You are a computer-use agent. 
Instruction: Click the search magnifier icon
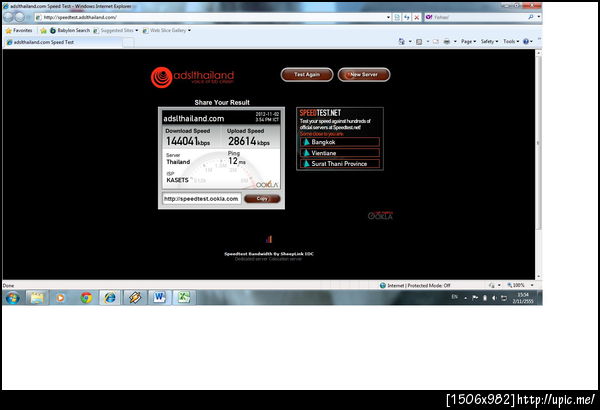click(x=531, y=17)
